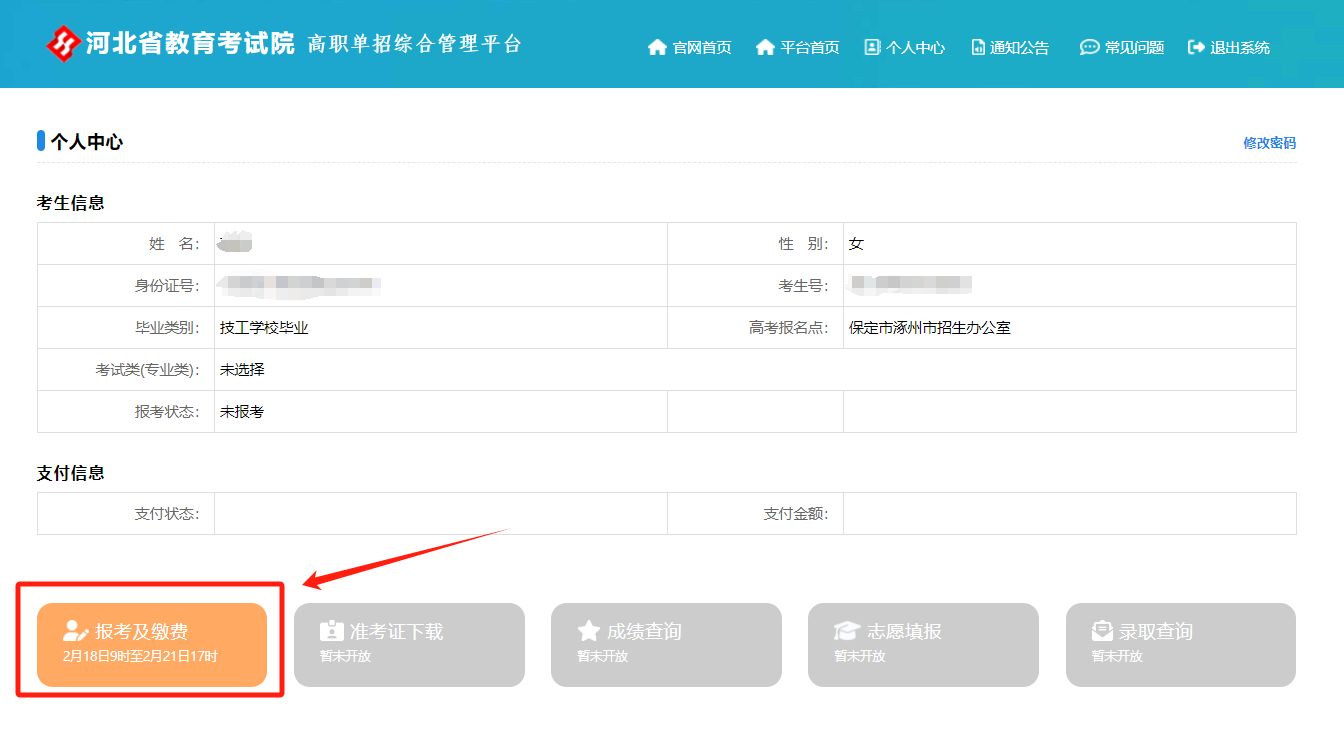Viewport: 1344px width, 745px height.
Task: Click the envelope icon on 录取查询
Action: [1103, 631]
